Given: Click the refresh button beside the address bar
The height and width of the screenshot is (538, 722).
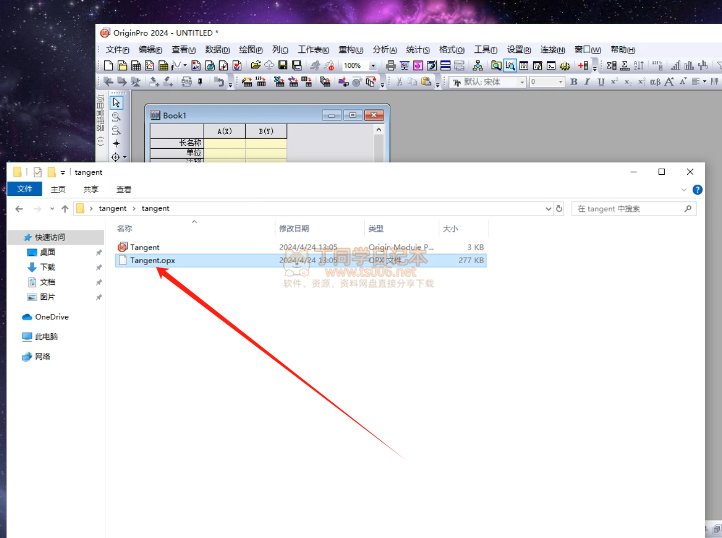Looking at the screenshot, I should pos(560,209).
